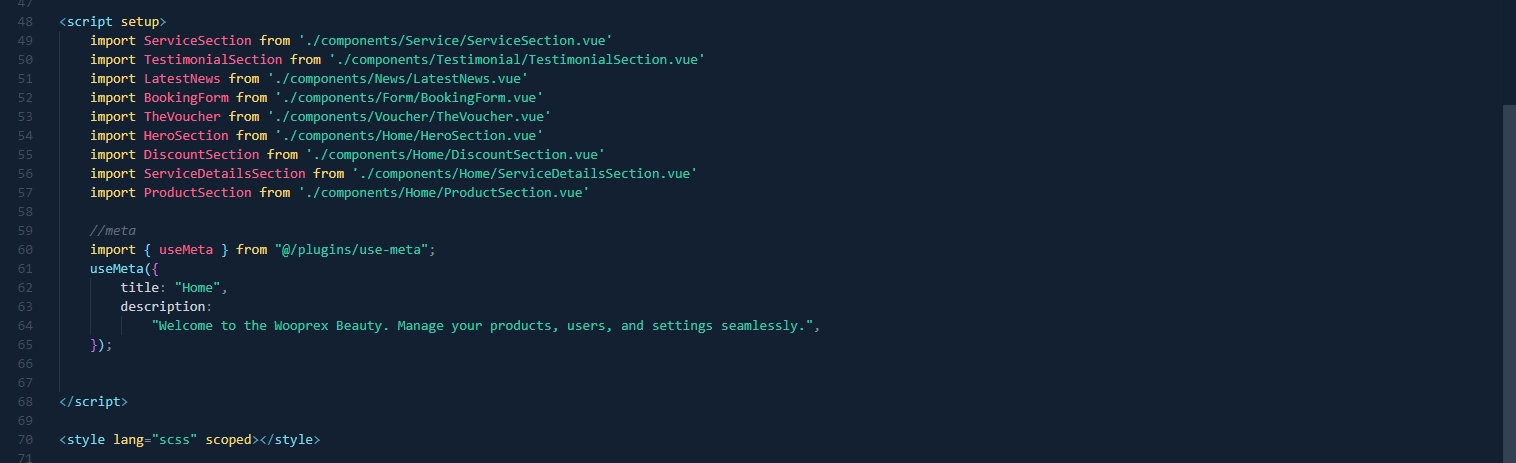Image resolution: width=1516 pixels, height=463 pixels.
Task: Place cursor on TheVoucher identifier
Action: click(182, 116)
